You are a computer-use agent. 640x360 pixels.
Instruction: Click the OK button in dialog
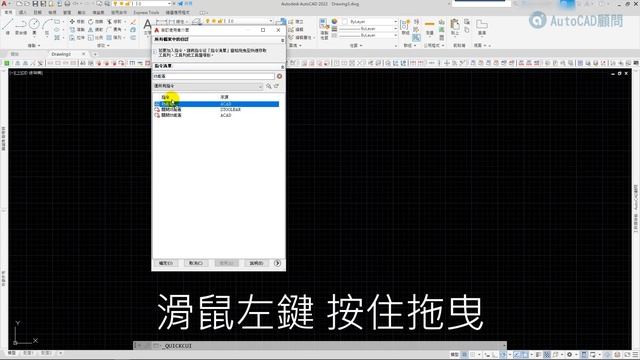coord(166,263)
